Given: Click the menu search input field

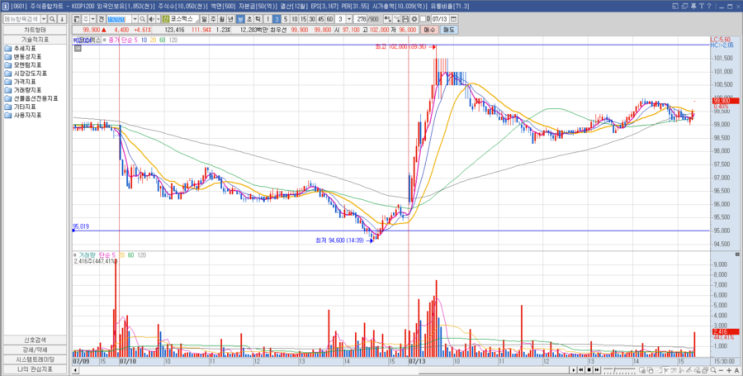Looking at the screenshot, I should tap(22, 19).
